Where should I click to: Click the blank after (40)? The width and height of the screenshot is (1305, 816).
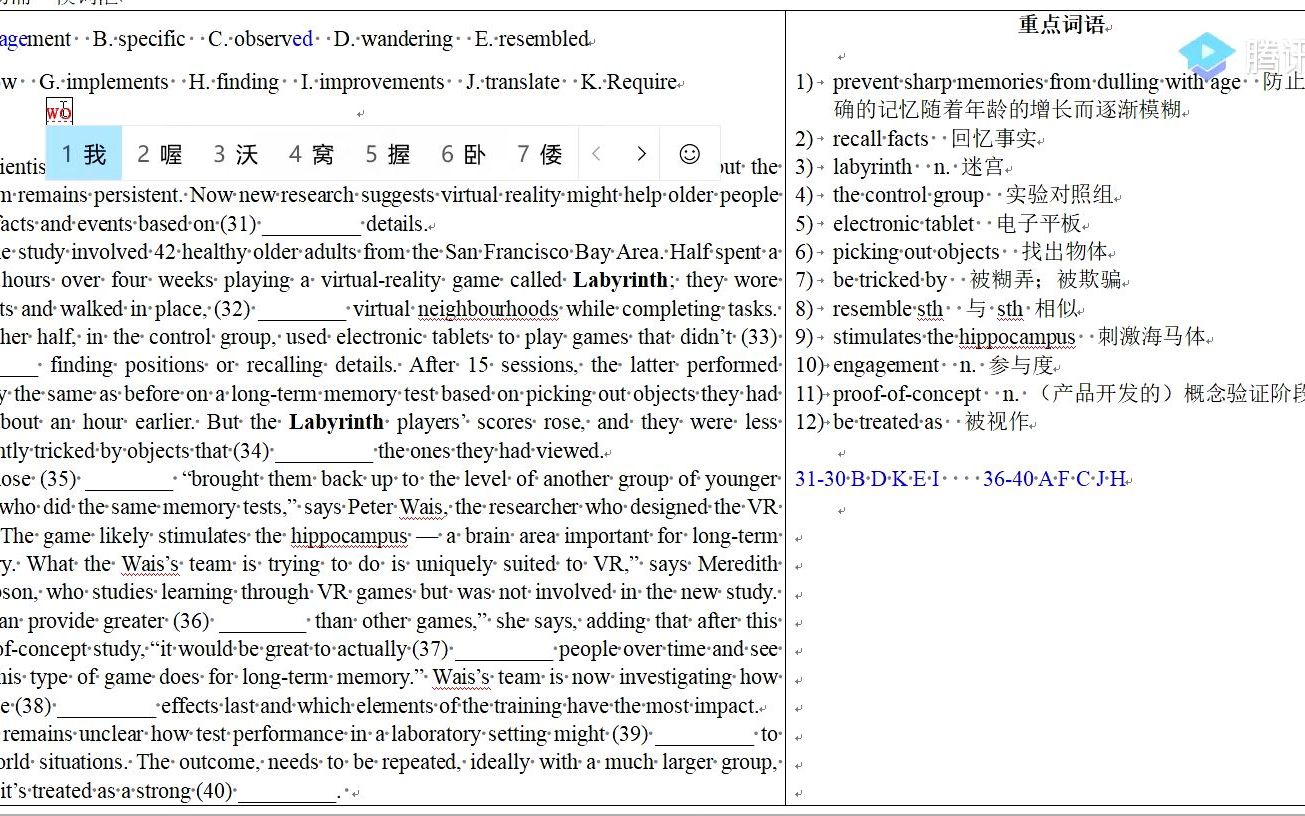coord(288,791)
